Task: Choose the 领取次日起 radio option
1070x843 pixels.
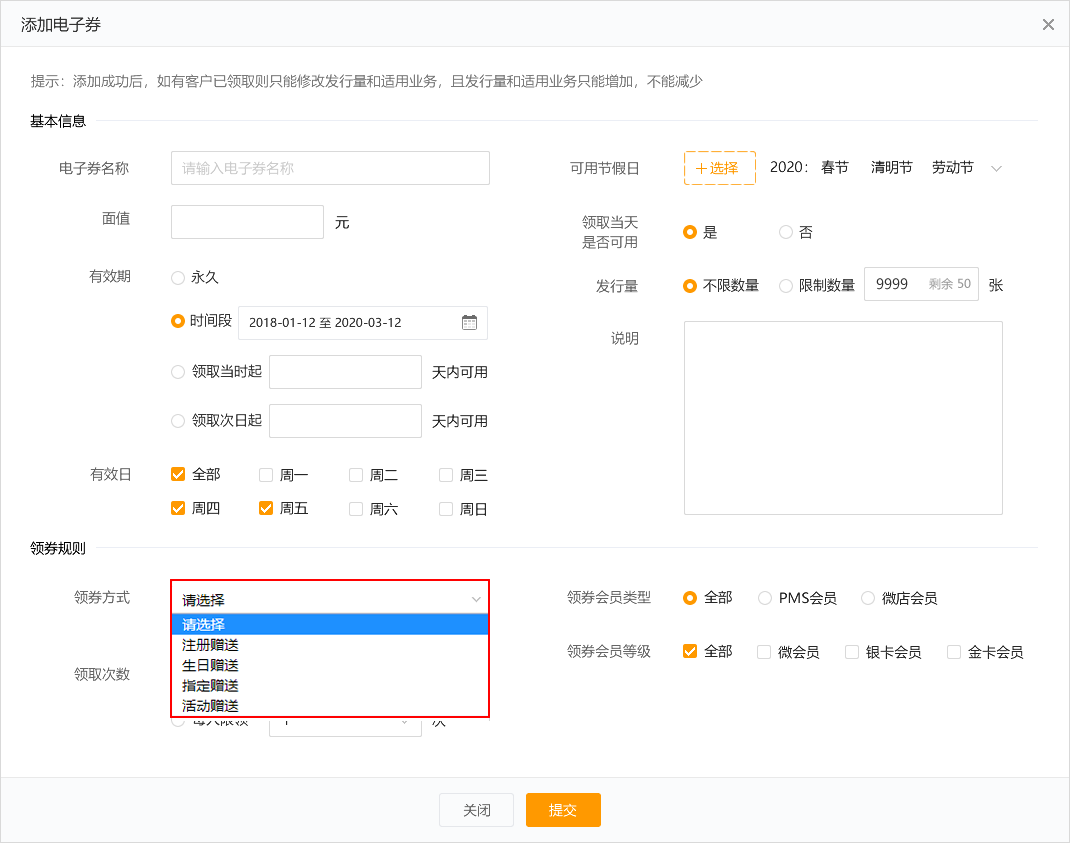Action: 178,421
